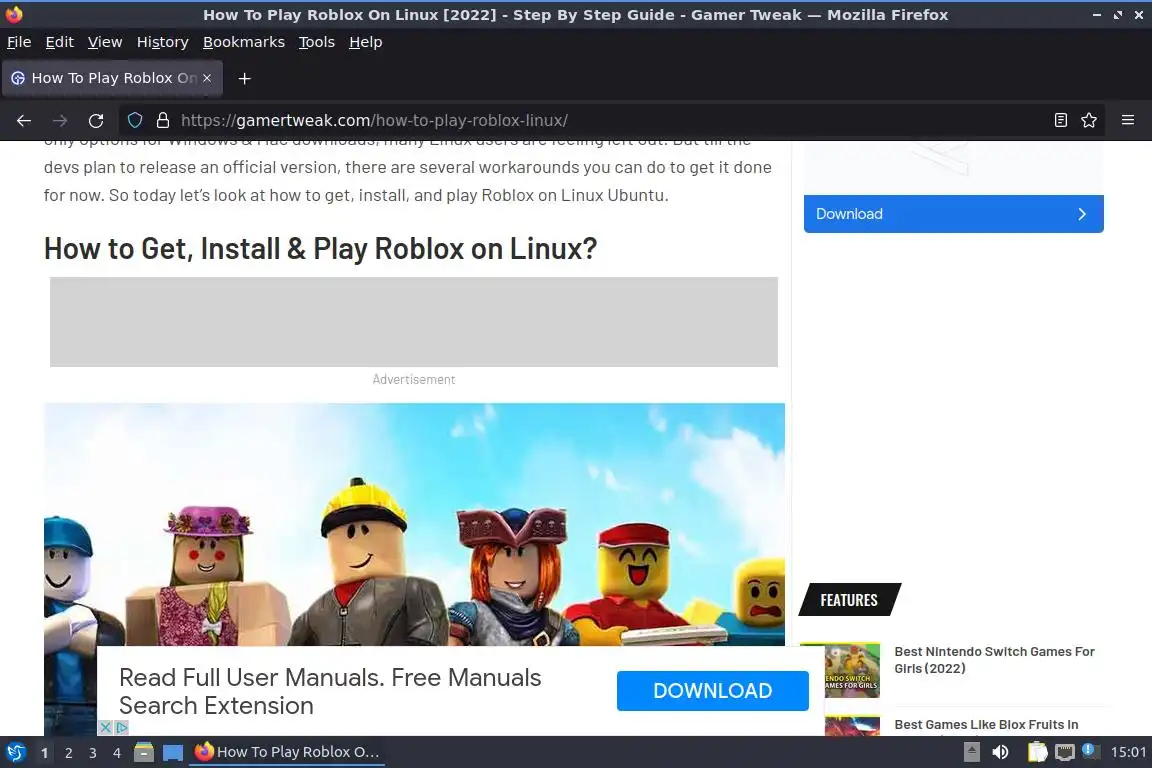Click the chevron arrow on Download ad

click(x=1081, y=214)
